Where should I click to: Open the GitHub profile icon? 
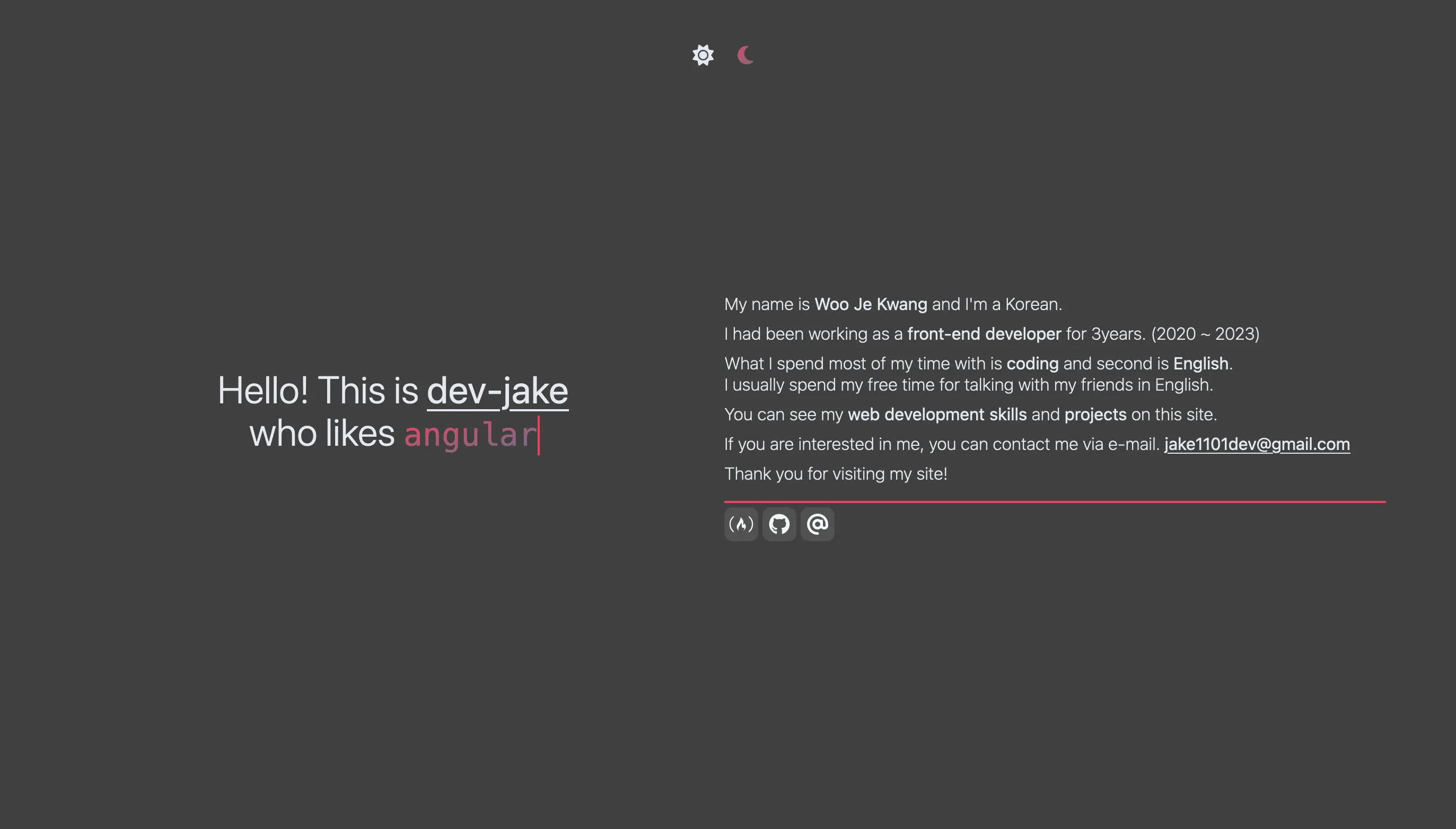point(779,524)
